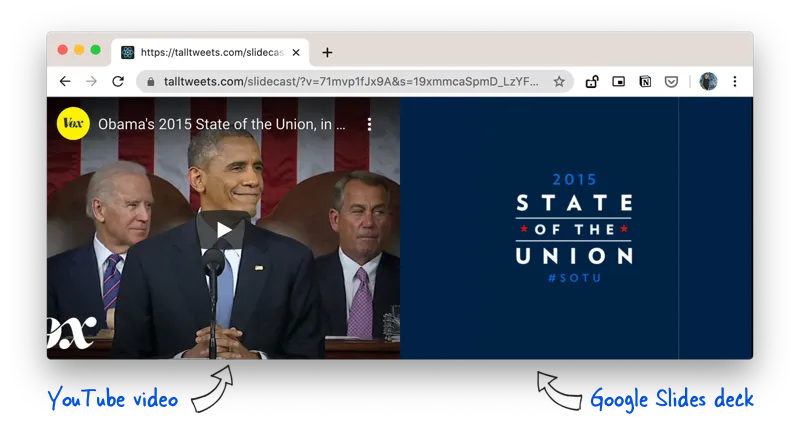The image size is (800, 421).
Task: Close the talltweets slidecast tab
Action: pos(296,52)
